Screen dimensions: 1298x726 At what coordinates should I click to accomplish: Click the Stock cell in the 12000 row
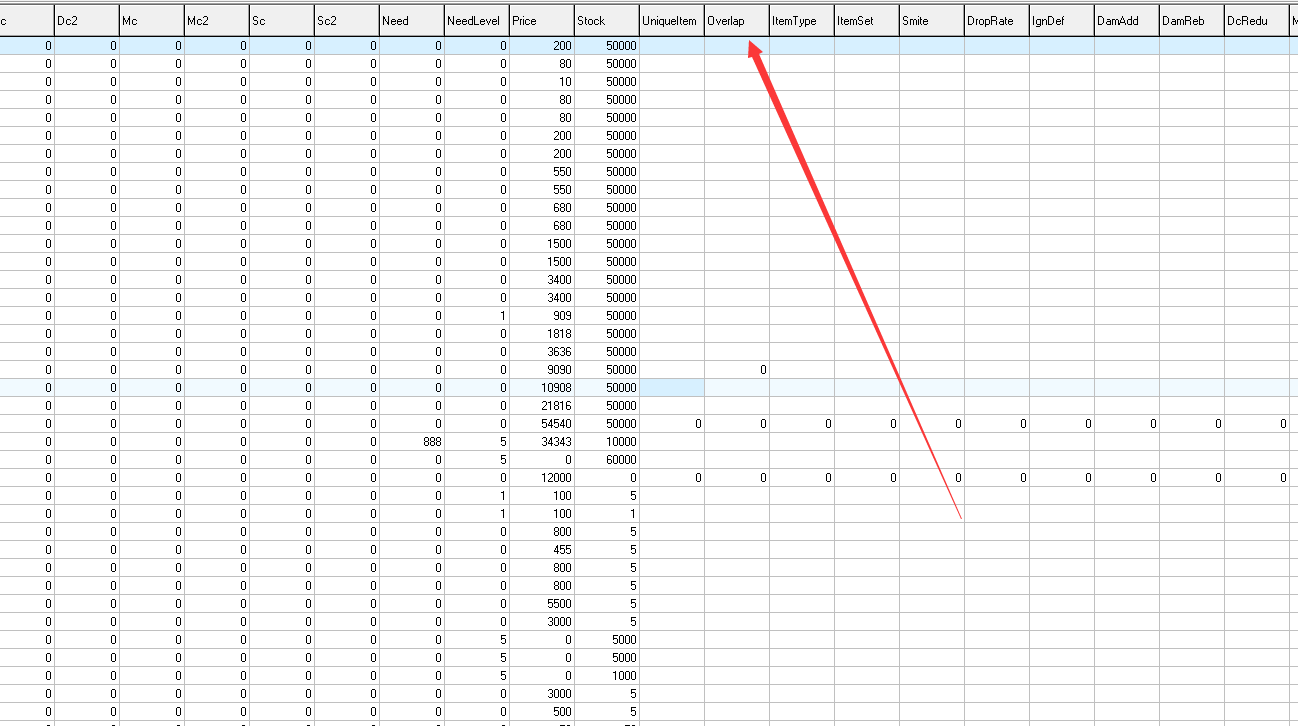click(607, 478)
